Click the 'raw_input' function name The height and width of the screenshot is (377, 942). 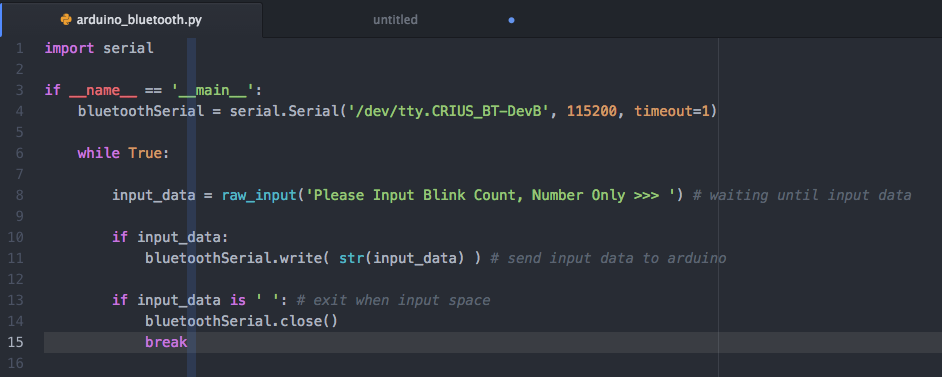click(x=260, y=196)
